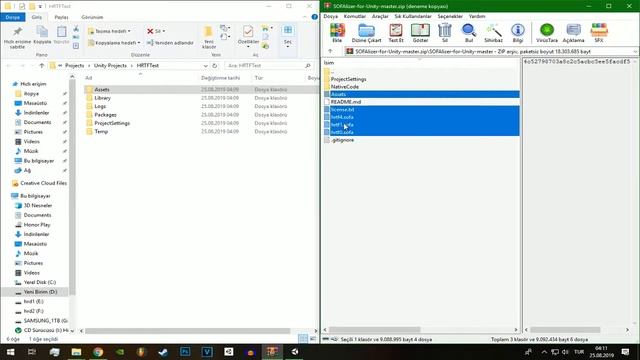Click the Explorer refresh button
Image resolution: width=640 pixels, height=360 pixels.
(215, 65)
